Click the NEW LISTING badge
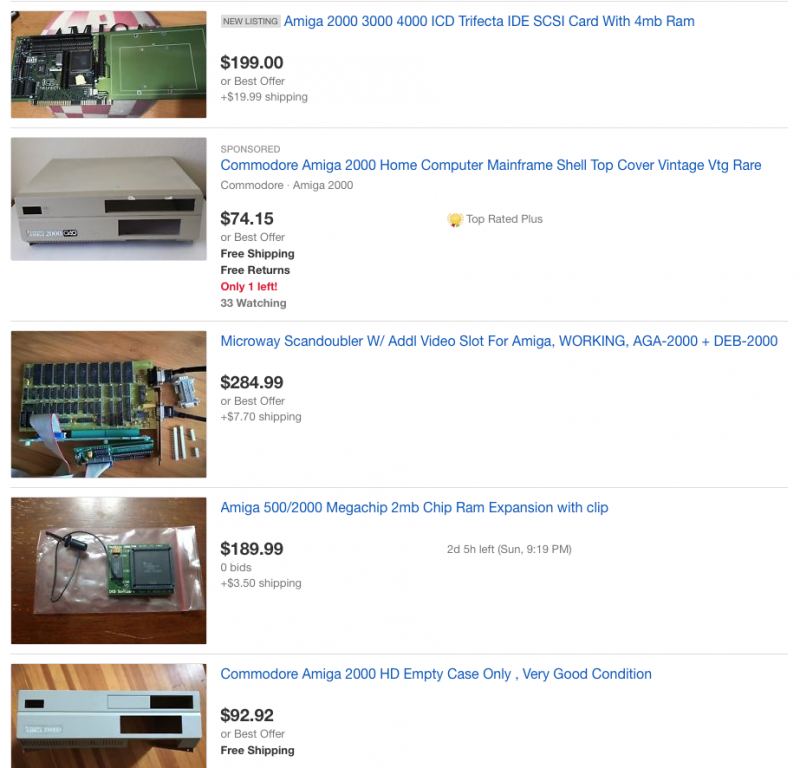This screenshot has height=768, width=800. [250, 21]
